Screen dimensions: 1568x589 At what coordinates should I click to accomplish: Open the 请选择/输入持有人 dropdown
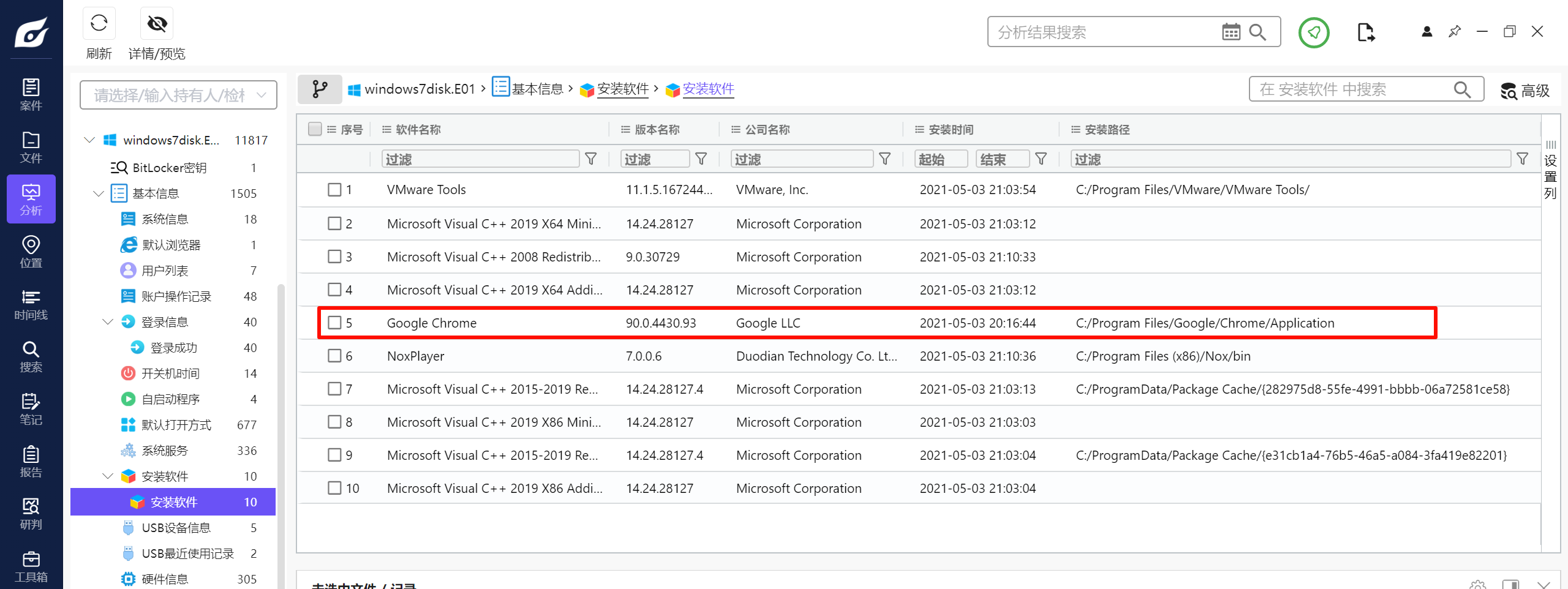click(178, 95)
